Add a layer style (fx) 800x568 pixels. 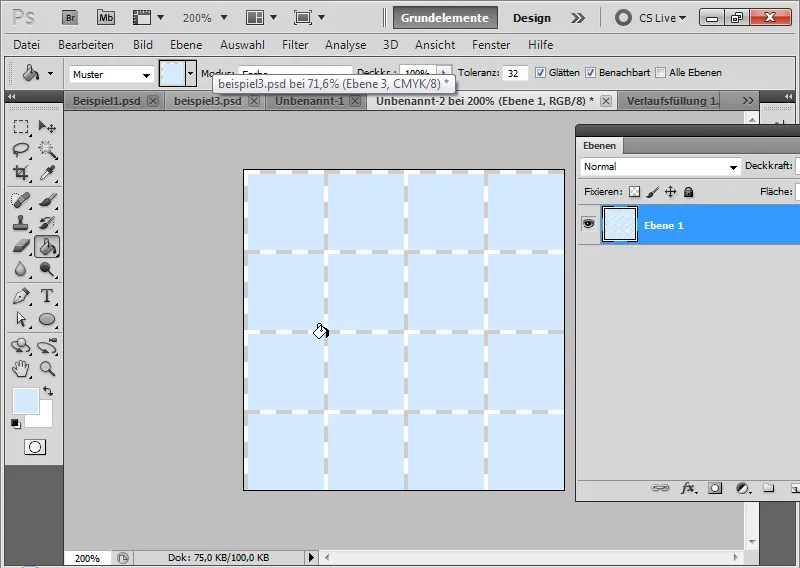[x=688, y=488]
